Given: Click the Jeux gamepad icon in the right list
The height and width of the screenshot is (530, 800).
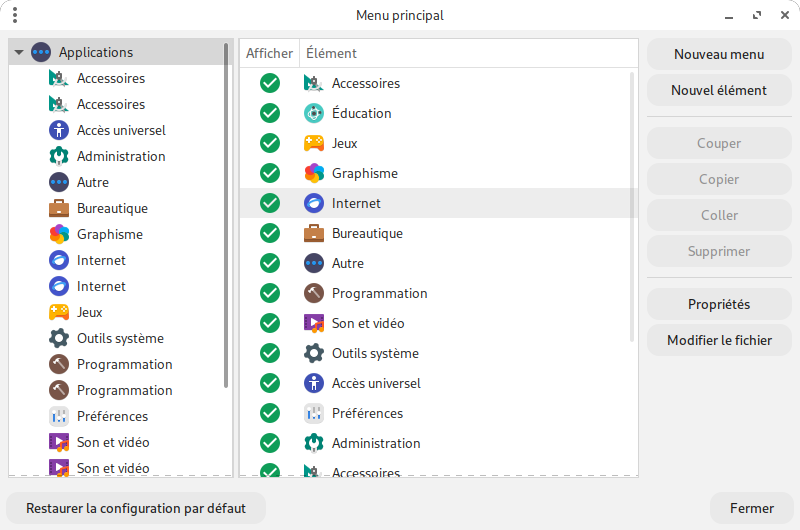Looking at the screenshot, I should 314,143.
